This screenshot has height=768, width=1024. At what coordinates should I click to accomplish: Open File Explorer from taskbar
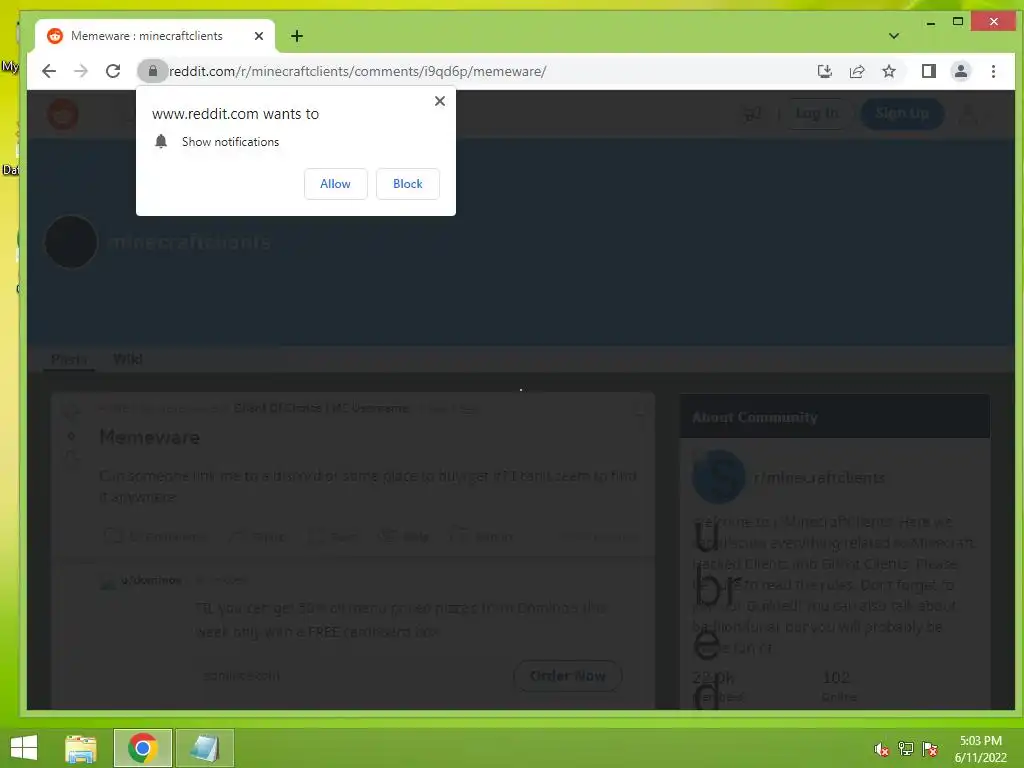(x=81, y=748)
